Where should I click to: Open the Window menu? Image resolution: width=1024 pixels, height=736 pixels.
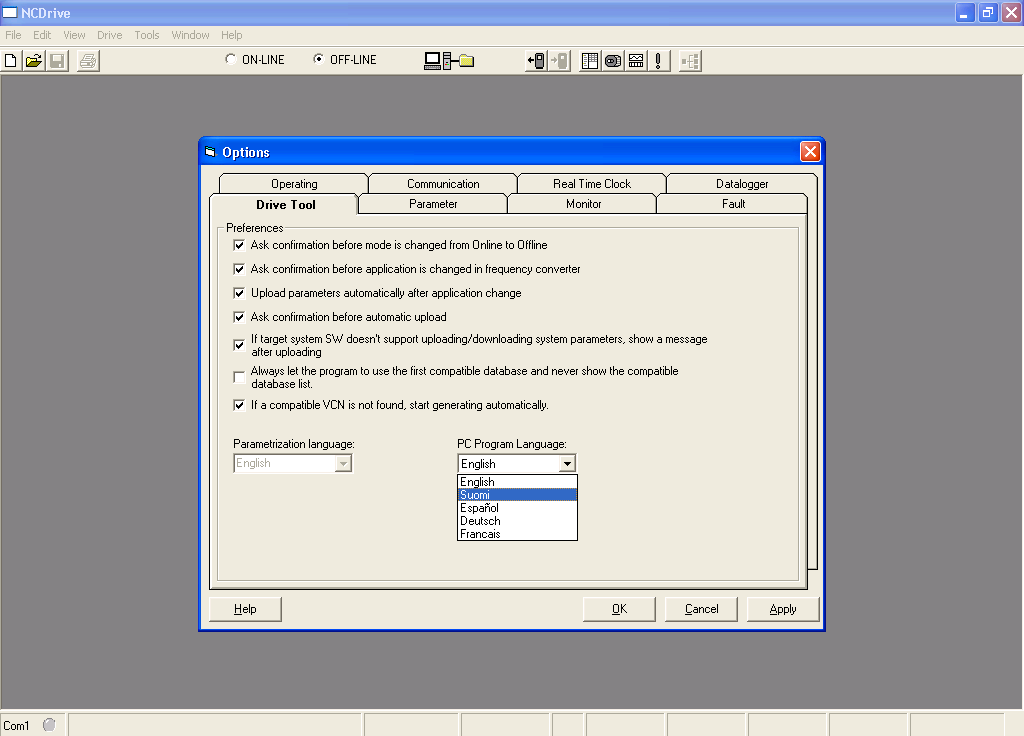(x=190, y=35)
